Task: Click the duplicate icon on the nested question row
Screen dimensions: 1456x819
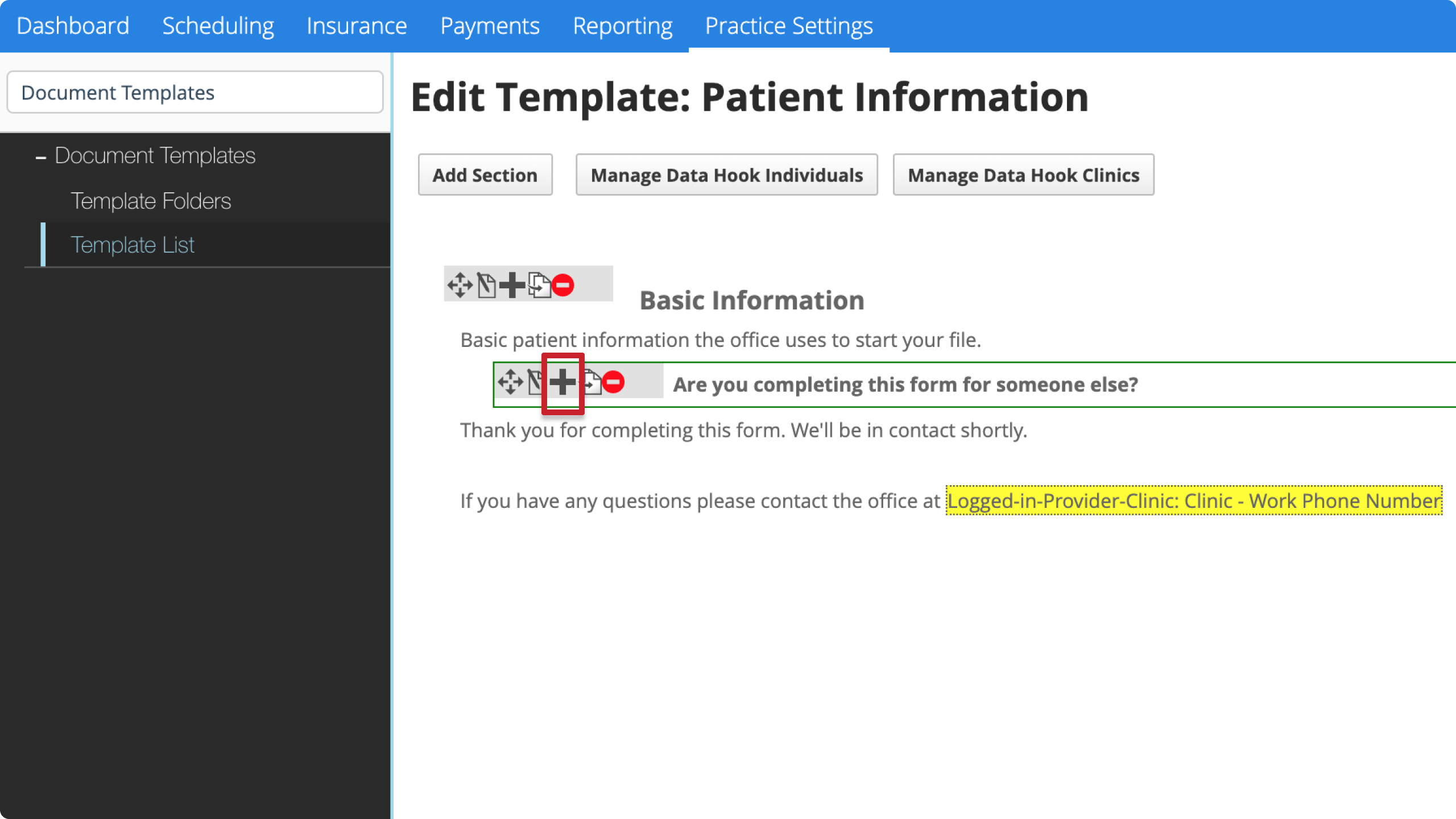Action: 591,383
